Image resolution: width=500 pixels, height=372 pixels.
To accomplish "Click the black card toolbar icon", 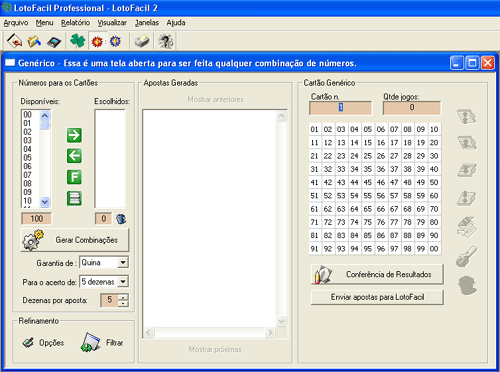I will coord(54,42).
